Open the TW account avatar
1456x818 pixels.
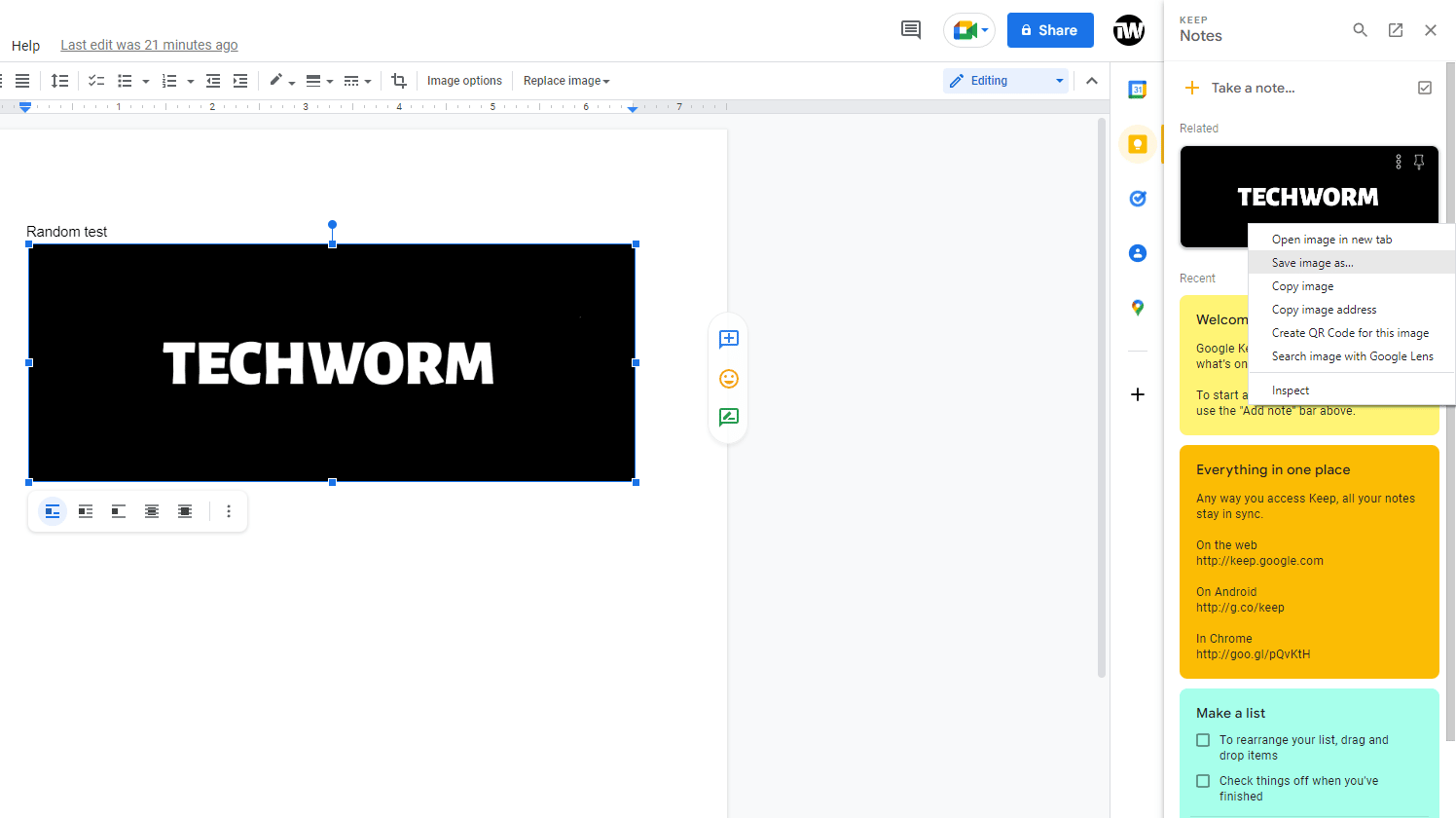(x=1129, y=30)
